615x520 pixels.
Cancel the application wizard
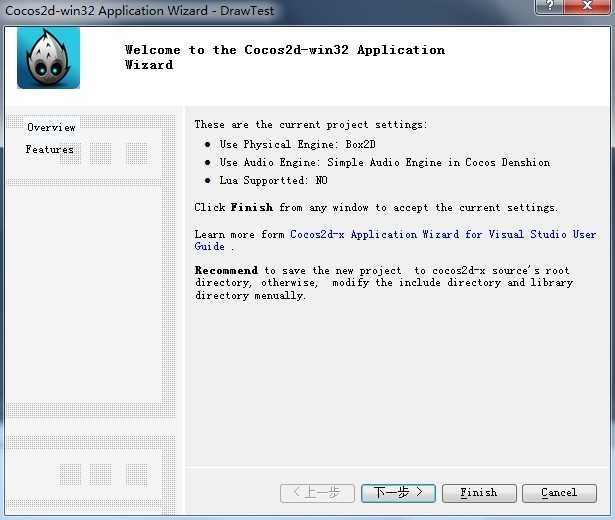559,493
